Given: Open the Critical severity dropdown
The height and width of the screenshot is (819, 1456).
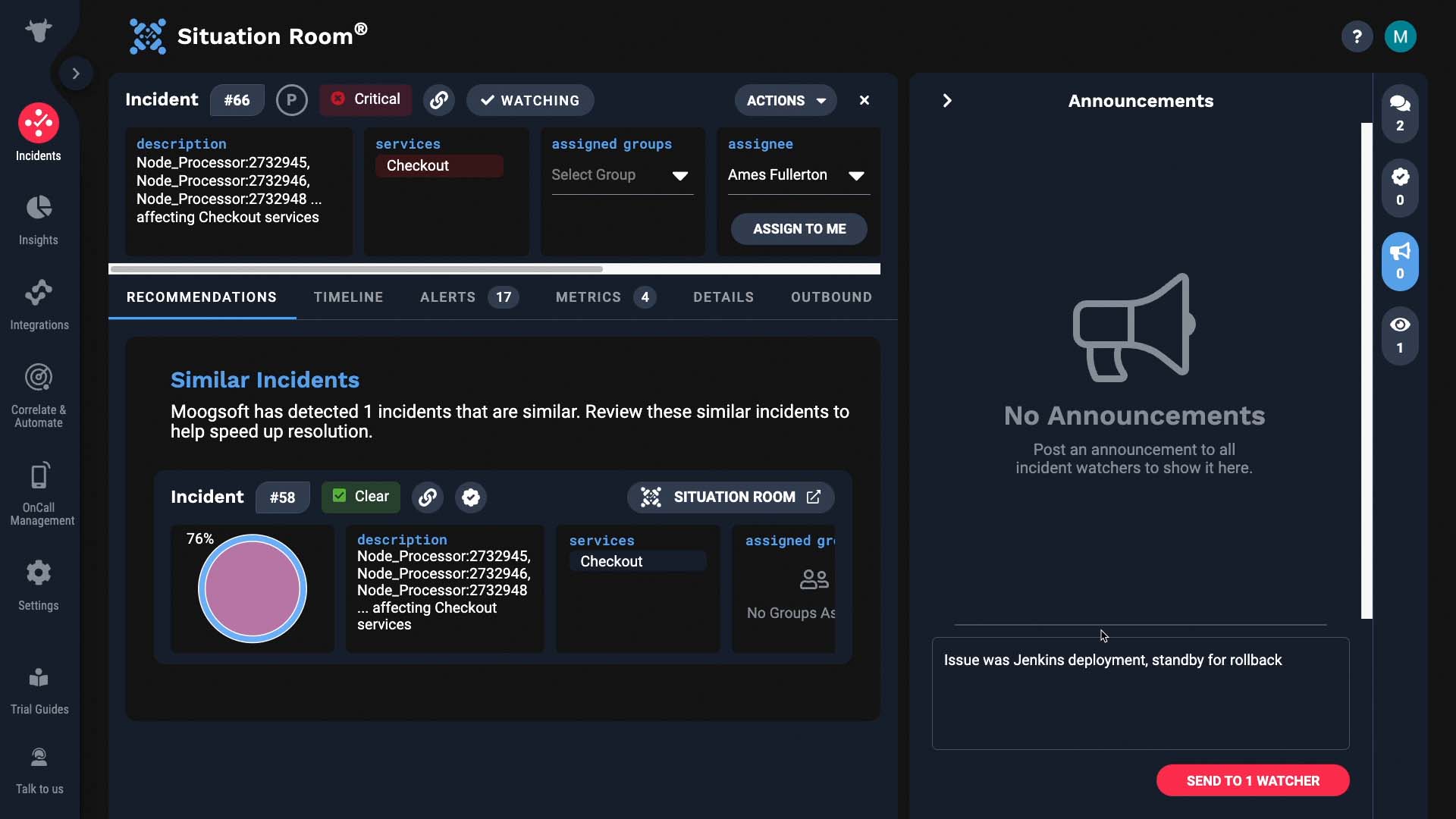Looking at the screenshot, I should (366, 99).
